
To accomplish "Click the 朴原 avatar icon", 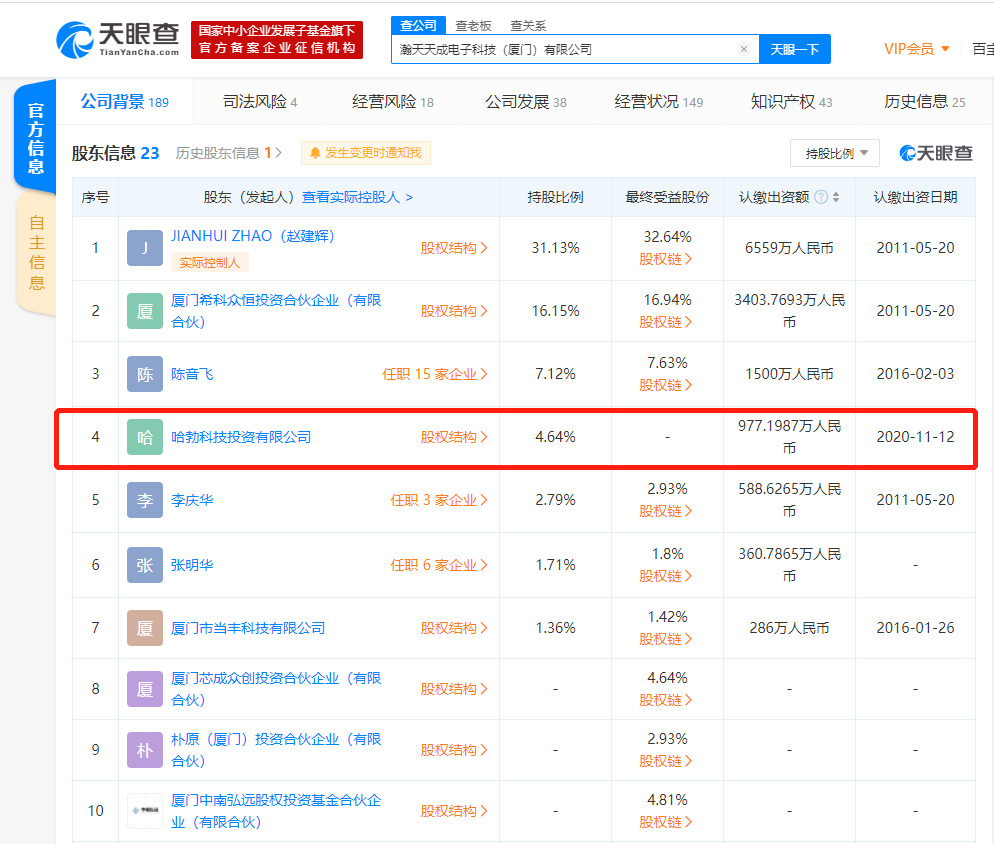I will [x=145, y=750].
